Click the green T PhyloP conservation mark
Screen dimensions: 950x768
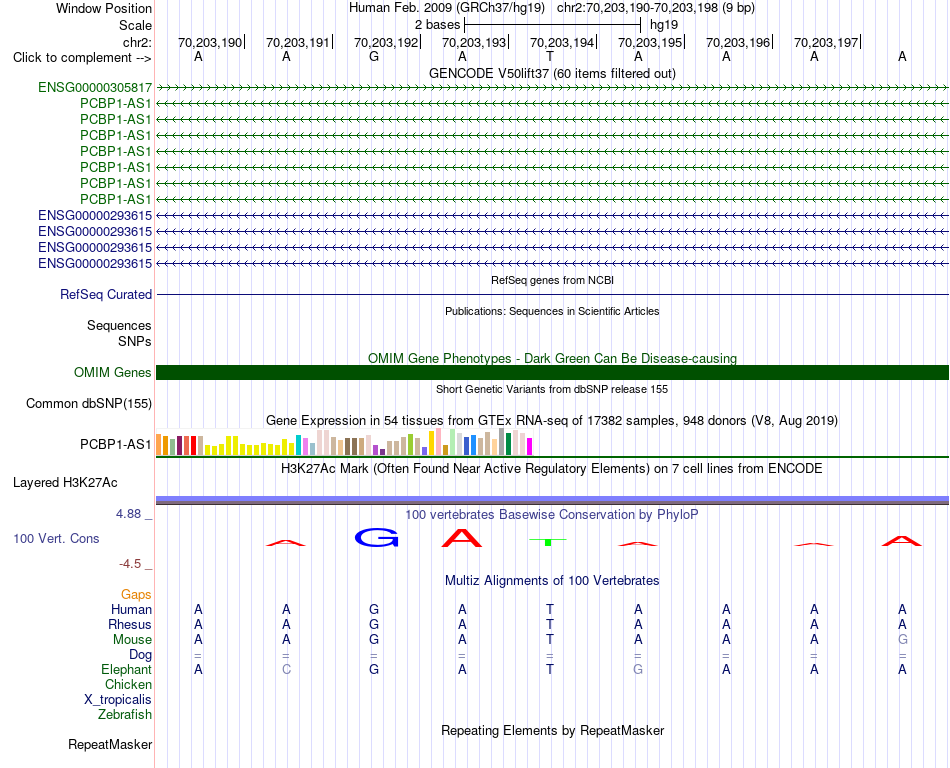tap(548, 541)
